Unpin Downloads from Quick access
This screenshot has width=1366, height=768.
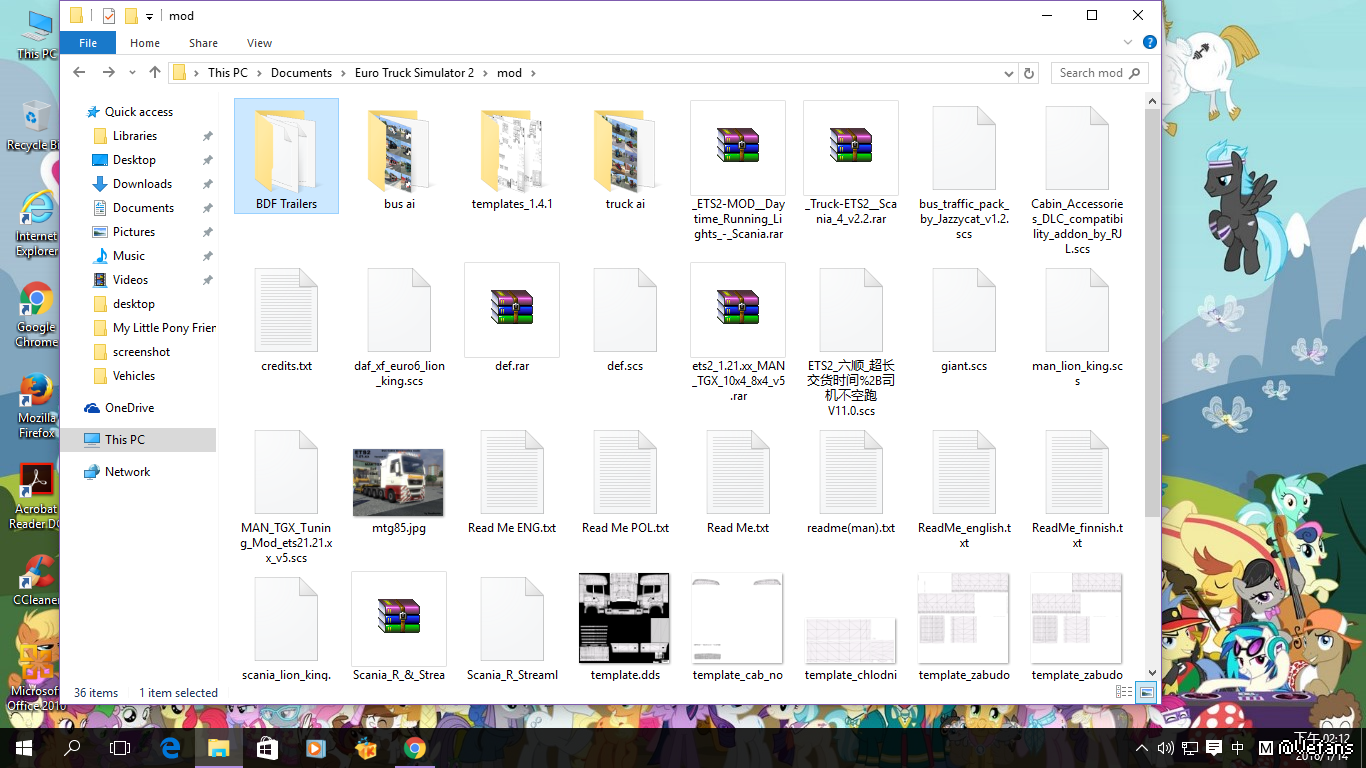(208, 184)
